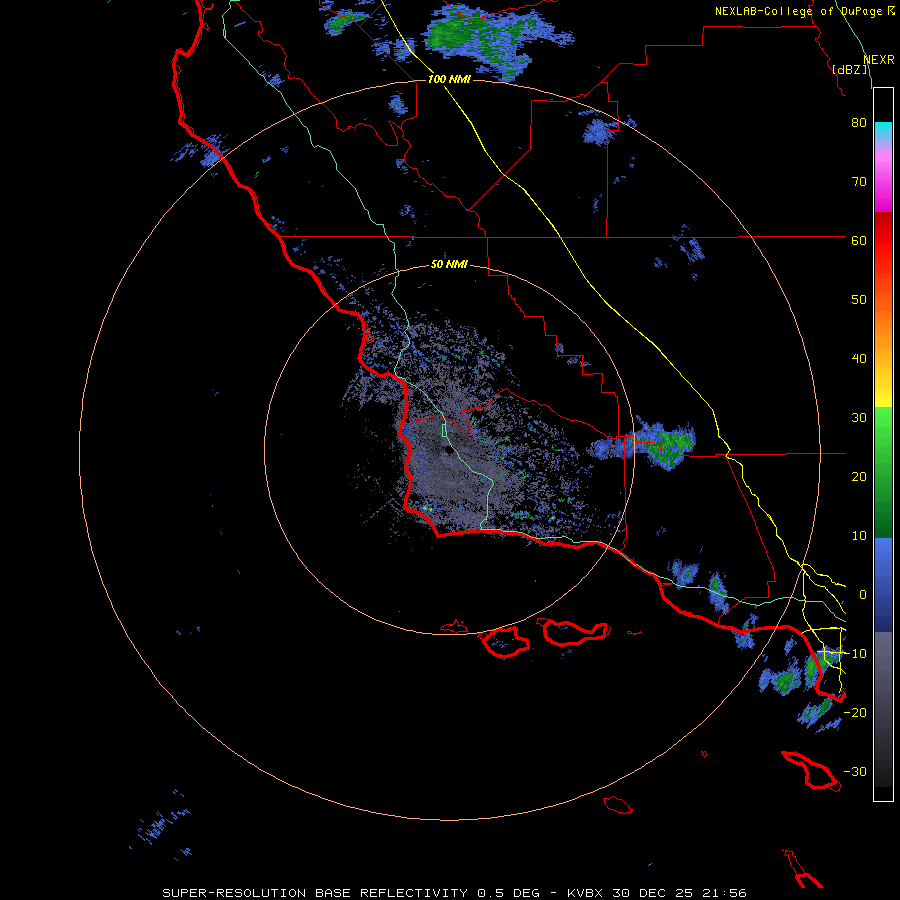
Task: Click the '[dBZ]' unit label
Action: [850, 70]
